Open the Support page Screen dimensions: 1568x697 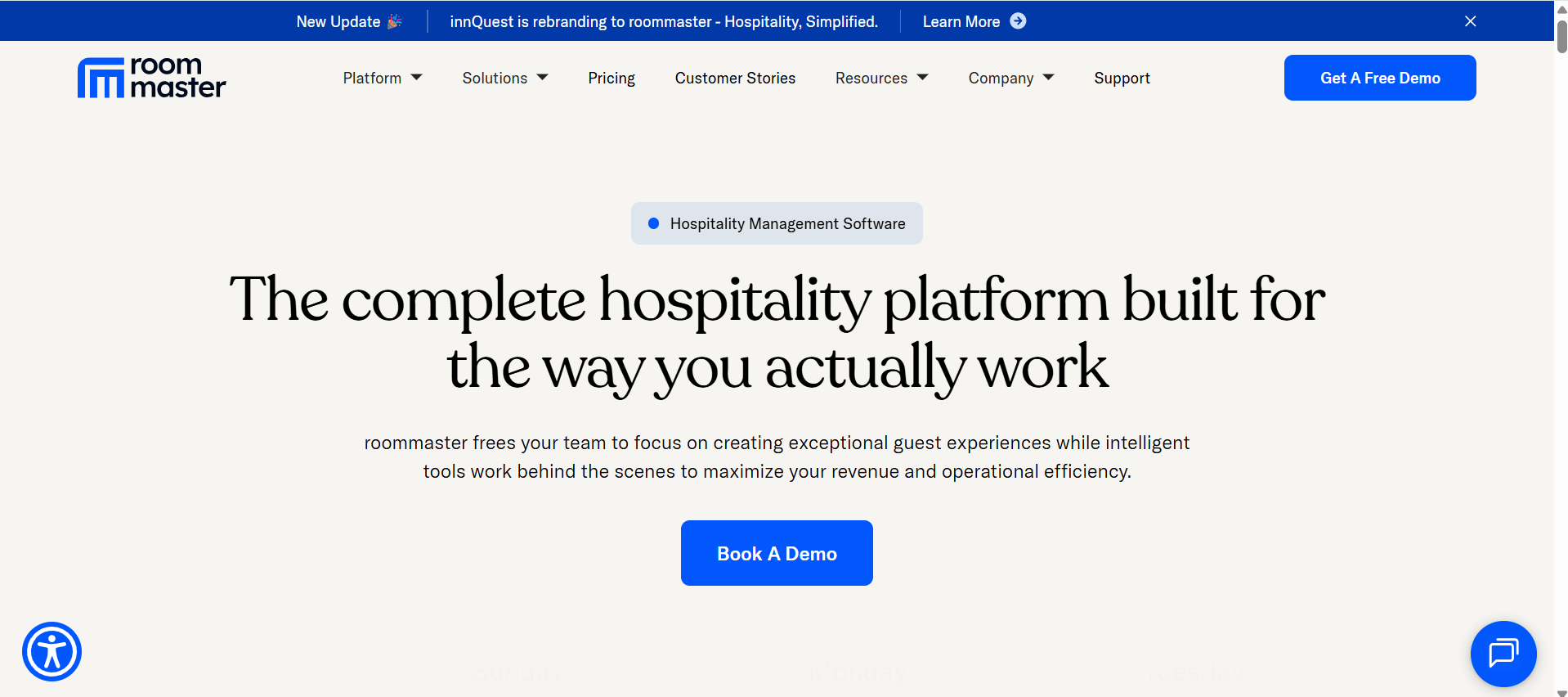pos(1122,78)
